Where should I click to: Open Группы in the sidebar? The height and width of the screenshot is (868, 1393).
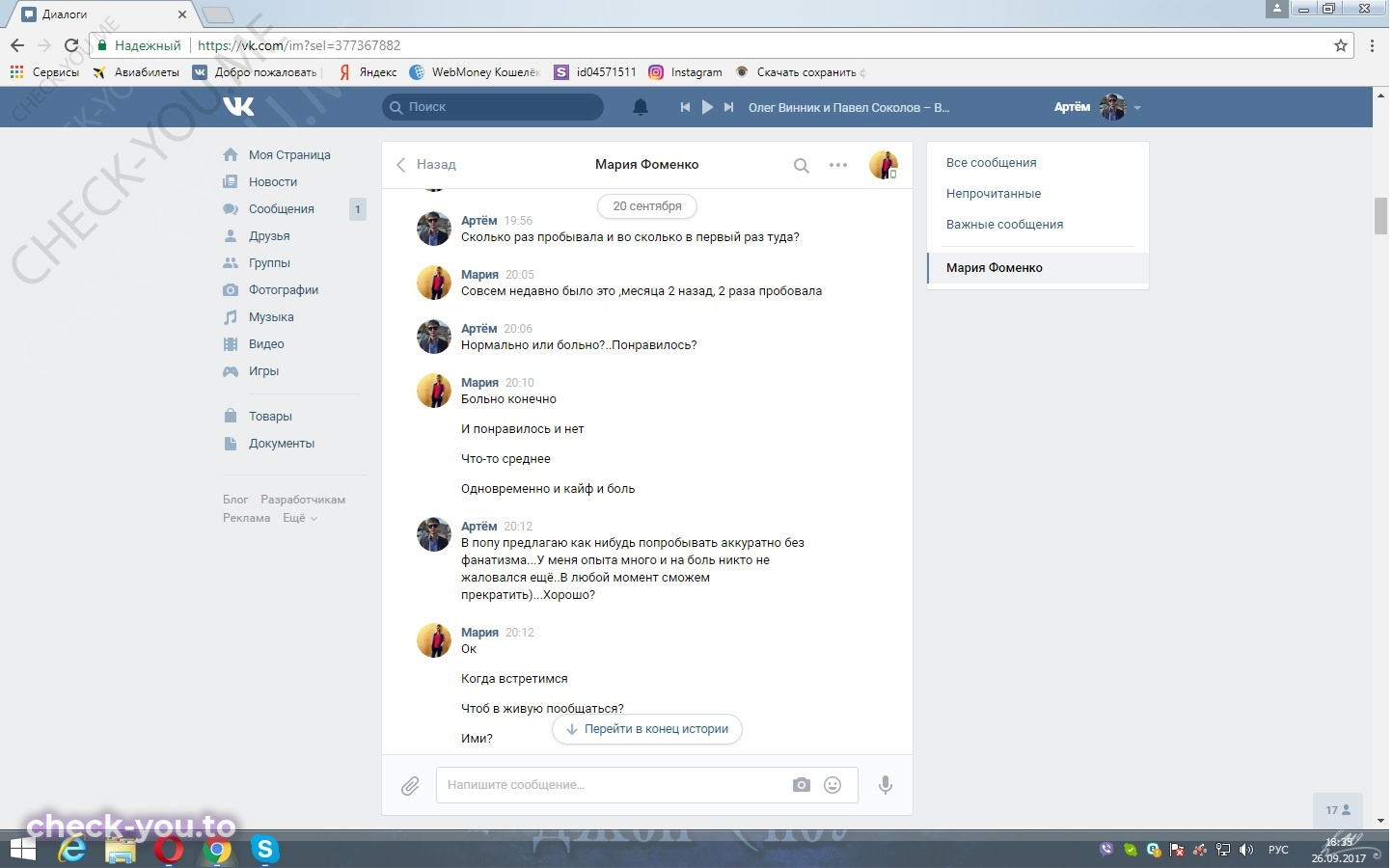pos(269,262)
